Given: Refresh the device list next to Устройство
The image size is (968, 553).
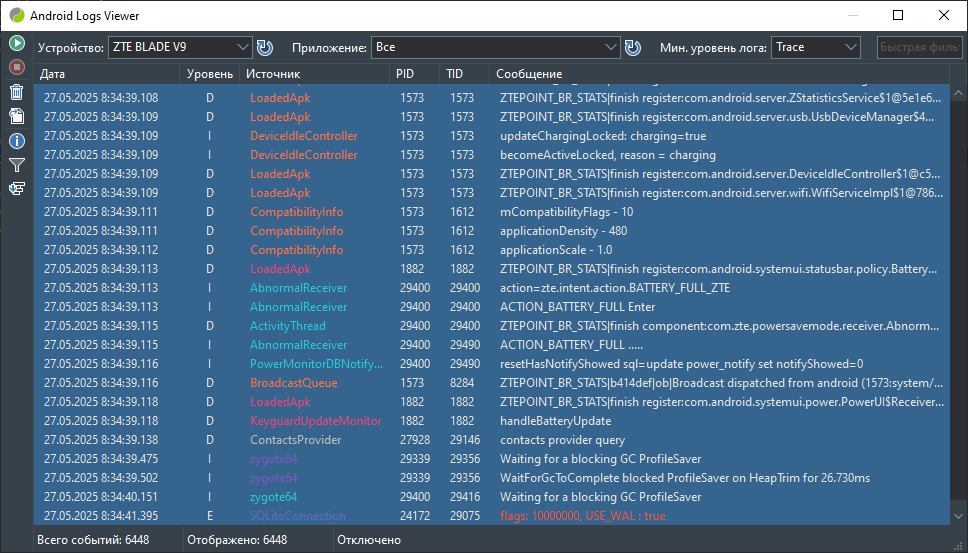Looking at the screenshot, I should click(x=265, y=47).
